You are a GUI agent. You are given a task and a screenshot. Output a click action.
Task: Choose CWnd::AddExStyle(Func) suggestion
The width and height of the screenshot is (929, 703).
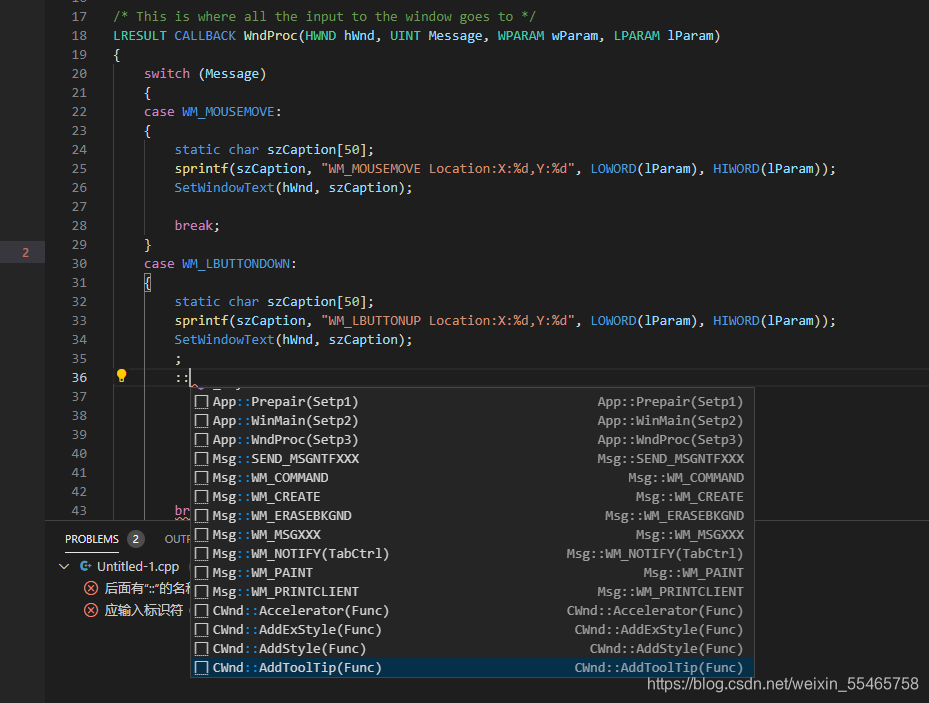click(x=472, y=629)
